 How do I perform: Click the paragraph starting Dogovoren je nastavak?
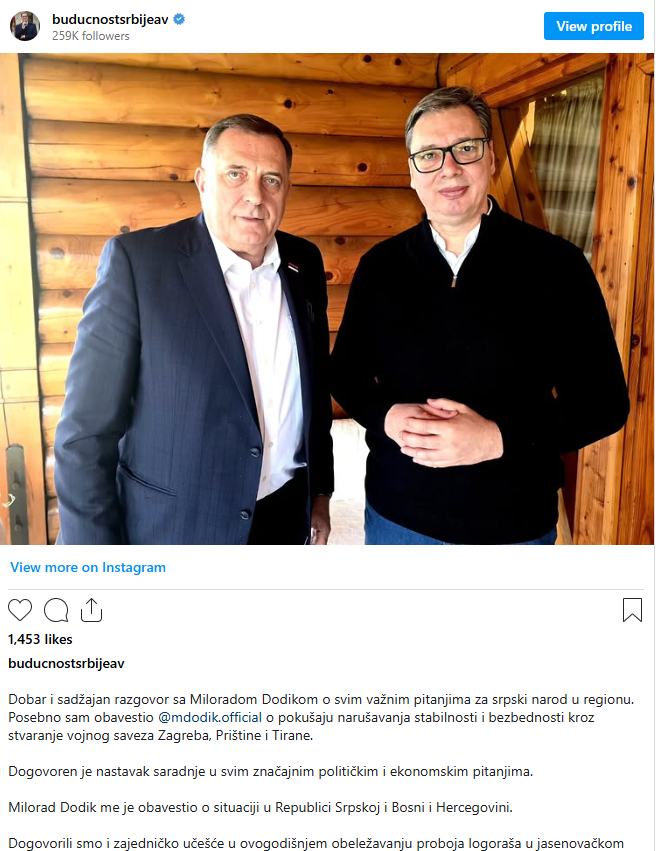pos(270,771)
